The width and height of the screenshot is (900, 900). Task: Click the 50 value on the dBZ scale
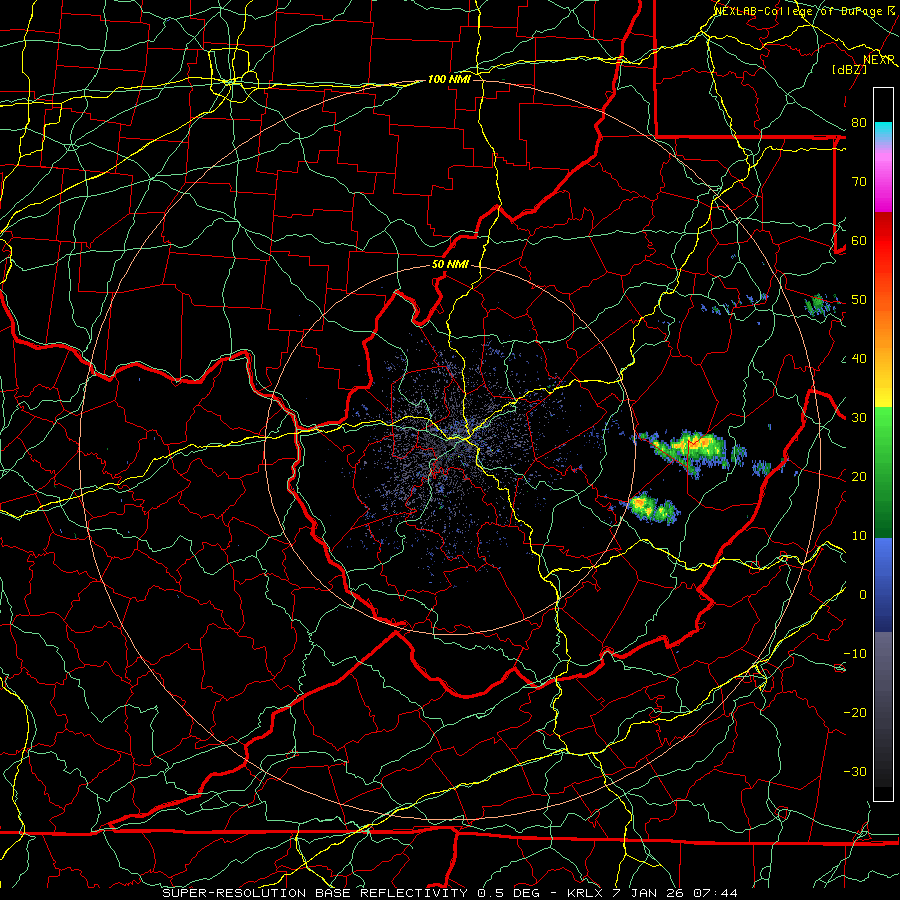click(859, 300)
